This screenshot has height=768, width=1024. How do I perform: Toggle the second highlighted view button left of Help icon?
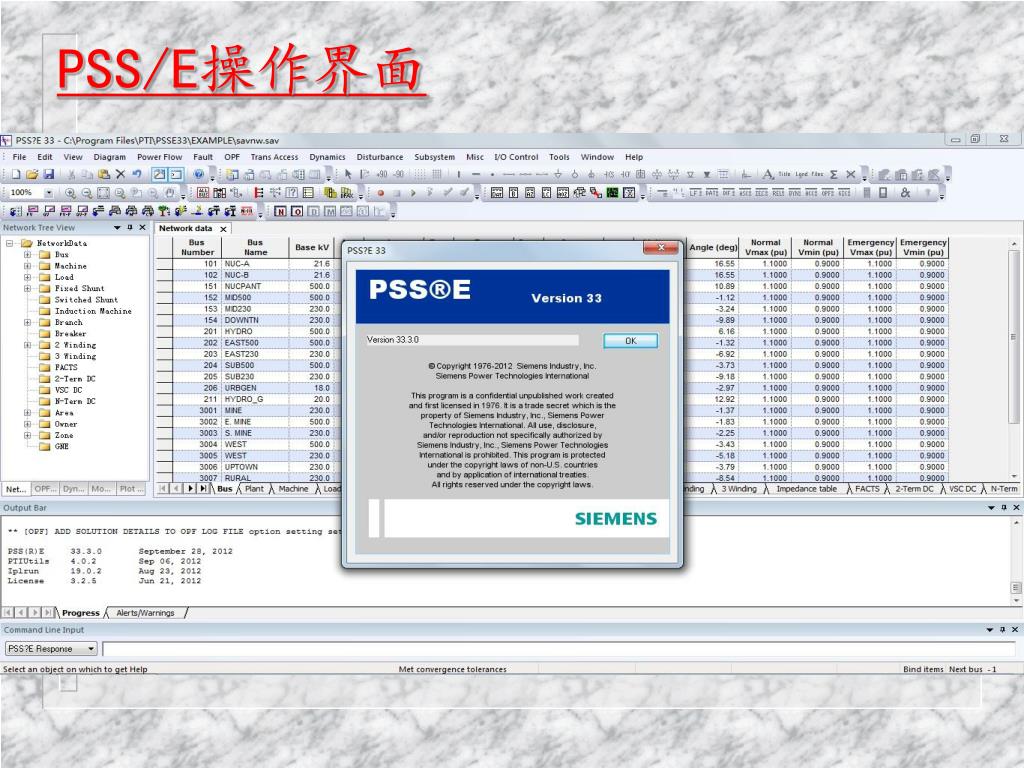176,174
